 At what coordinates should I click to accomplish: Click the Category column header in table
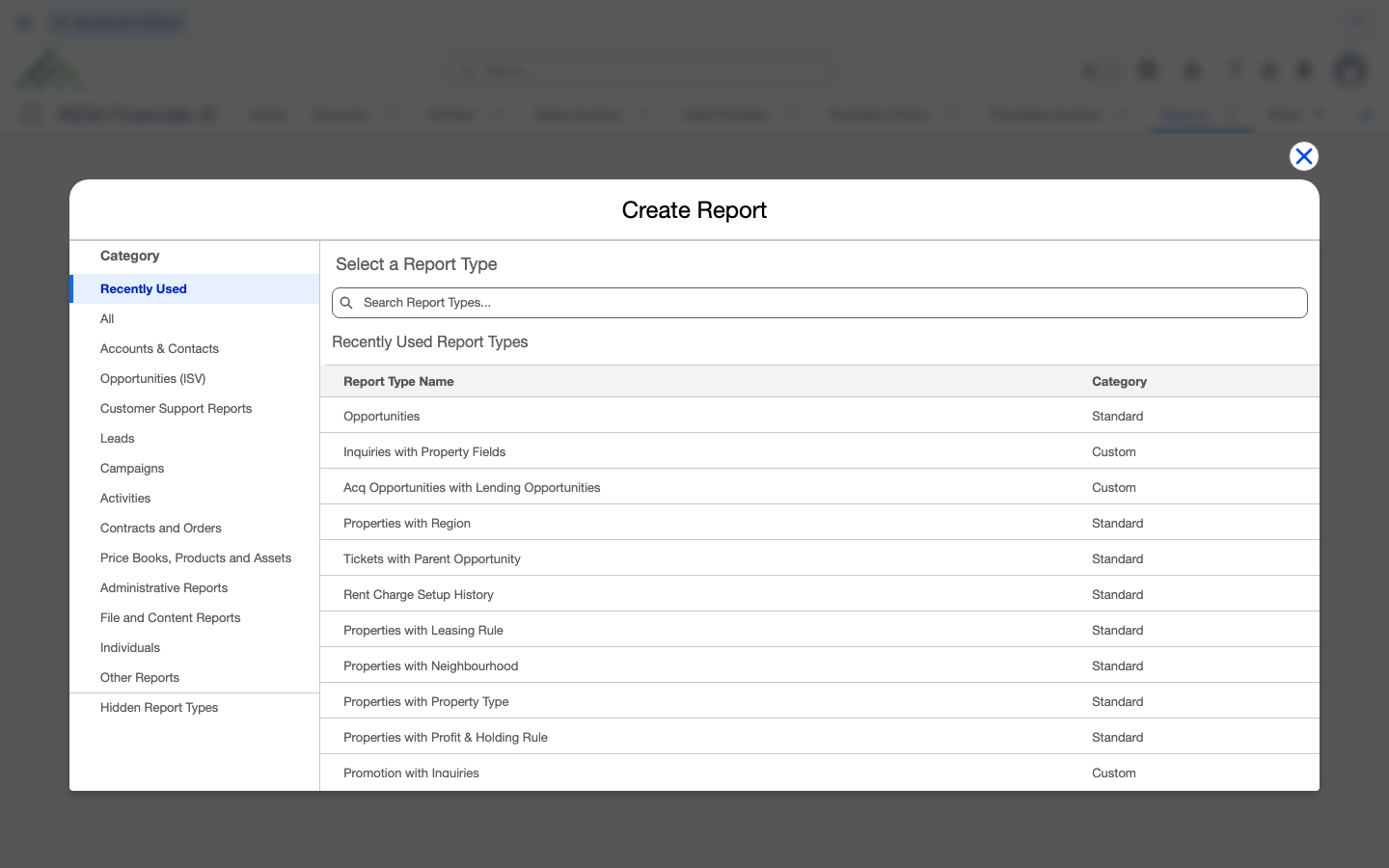1119,382
